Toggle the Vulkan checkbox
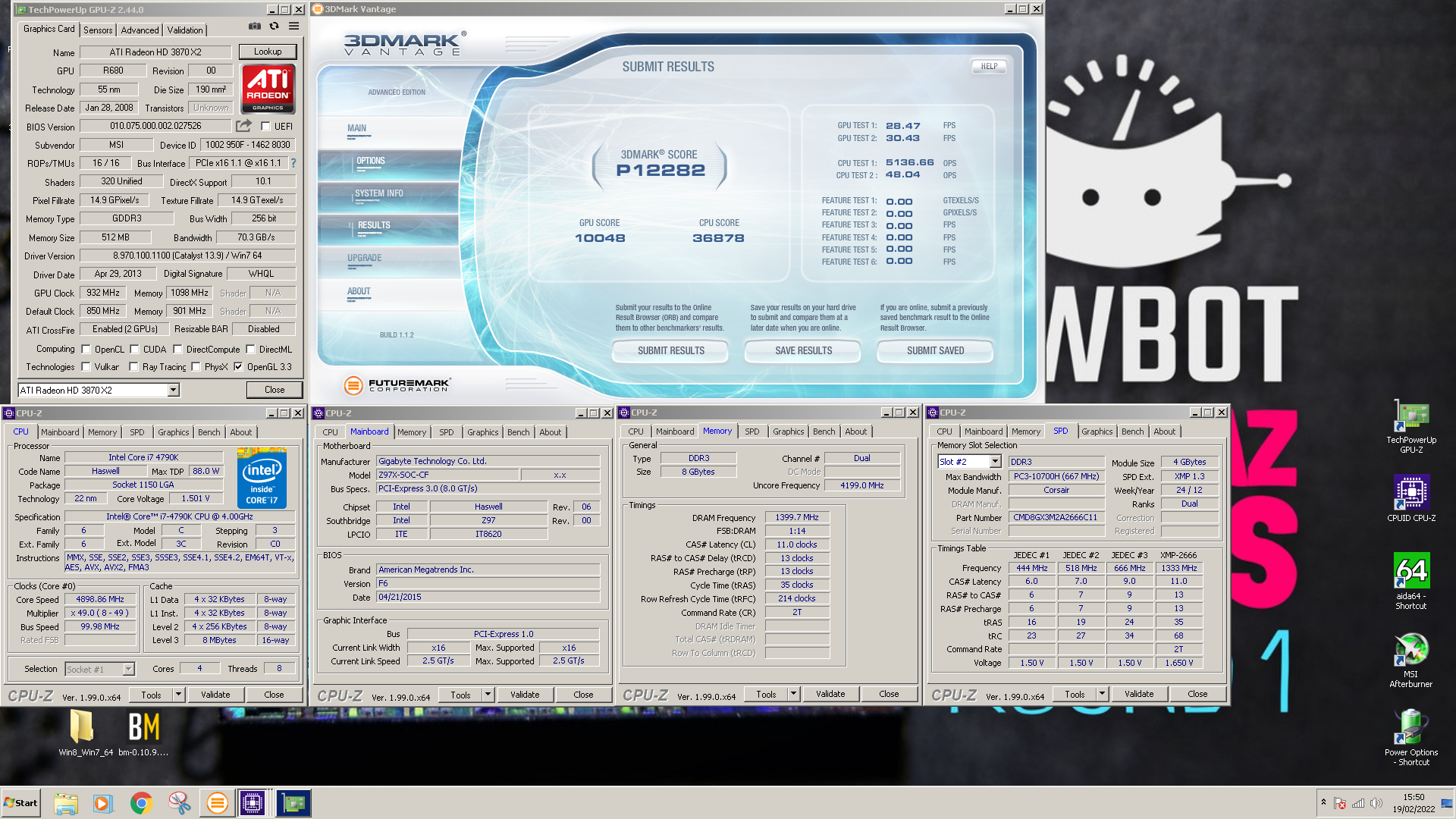 (x=86, y=367)
